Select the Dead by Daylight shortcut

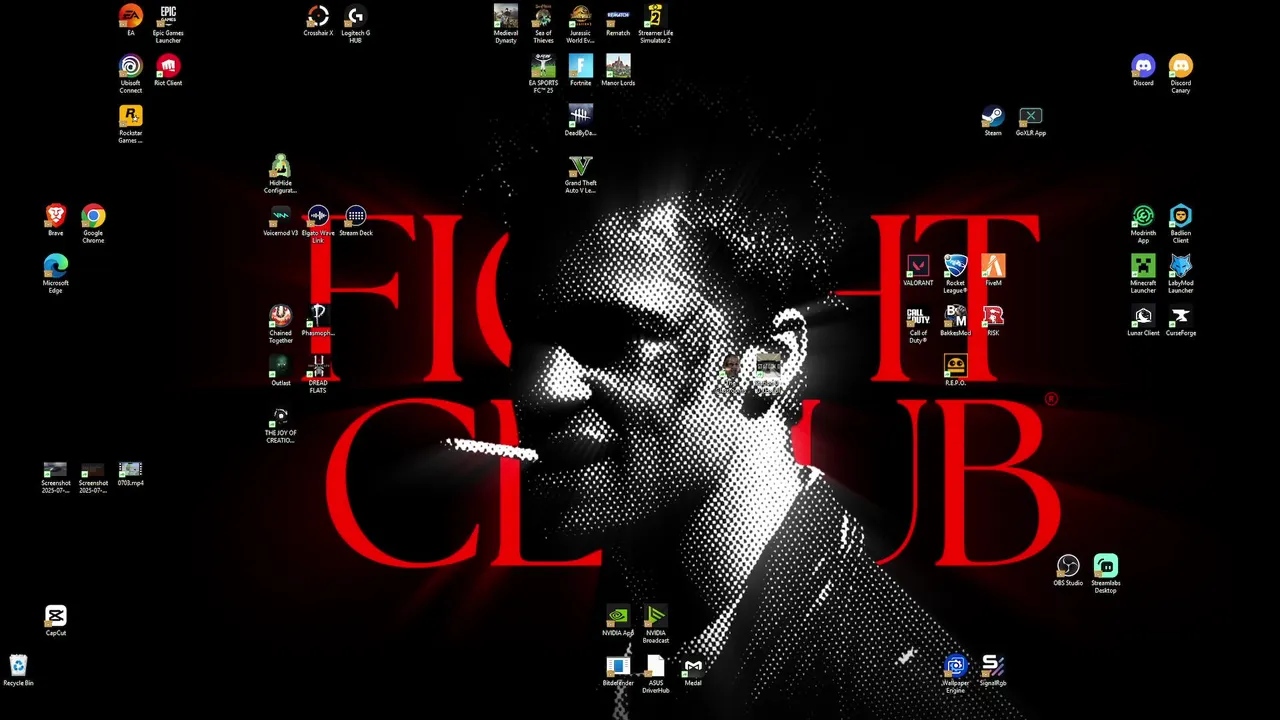580,117
